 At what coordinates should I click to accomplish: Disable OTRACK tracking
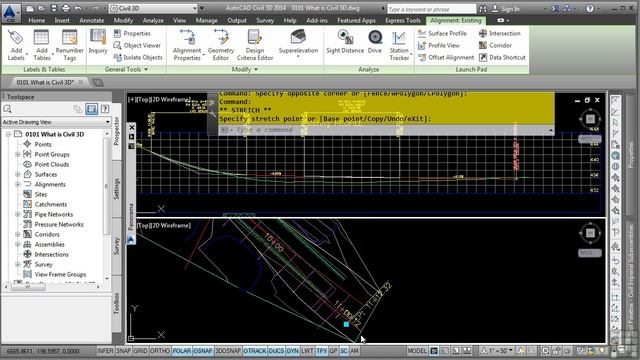click(x=255, y=351)
